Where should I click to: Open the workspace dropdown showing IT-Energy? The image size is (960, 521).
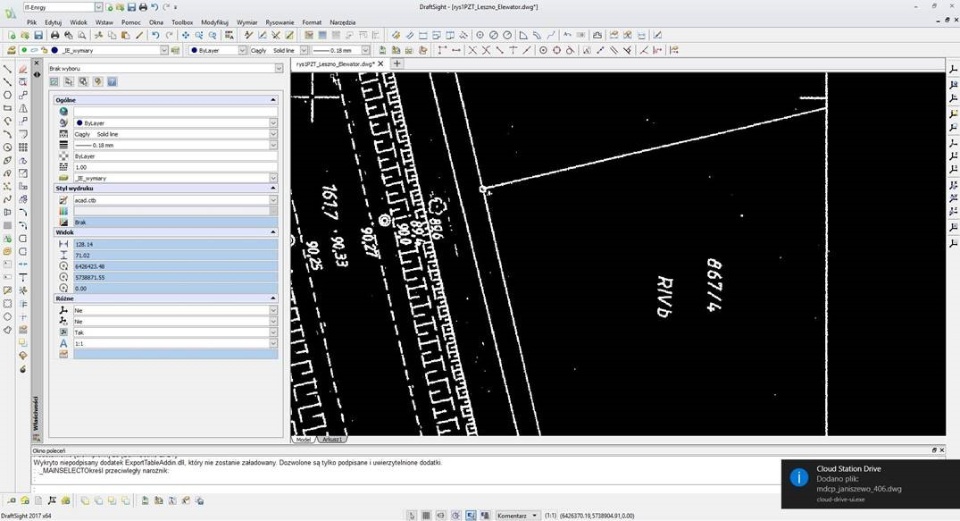[x=99, y=7]
